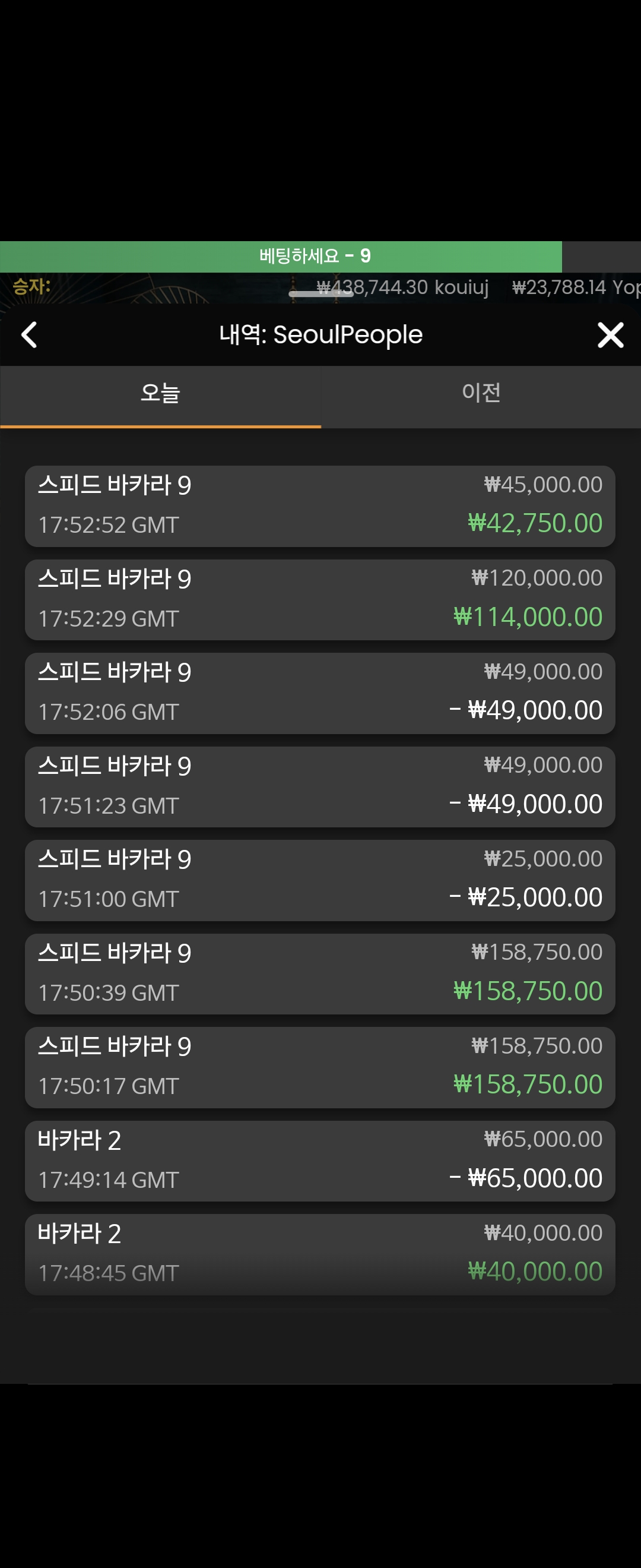Click the -₩65,000.00 loss amount
This screenshot has width=641, height=1568.
click(x=526, y=1178)
